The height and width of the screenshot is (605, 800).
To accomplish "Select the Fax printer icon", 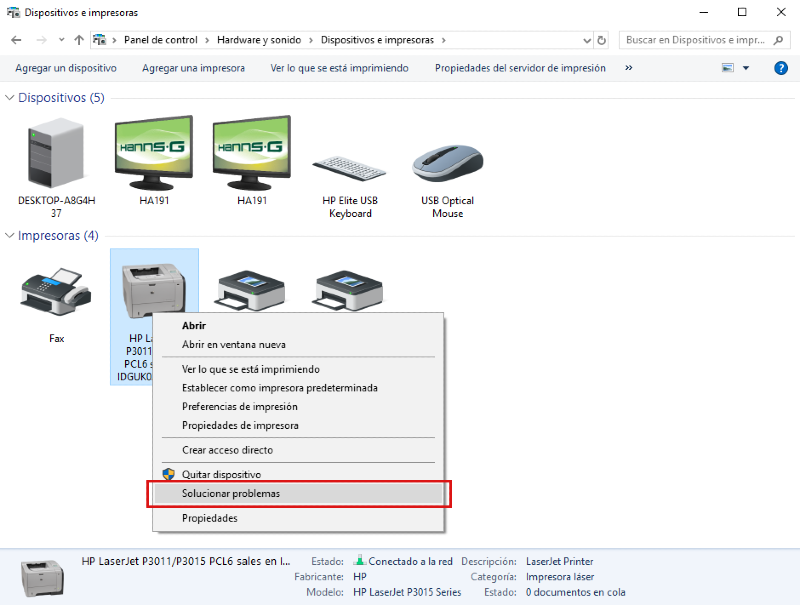I will pyautogui.click(x=56, y=293).
